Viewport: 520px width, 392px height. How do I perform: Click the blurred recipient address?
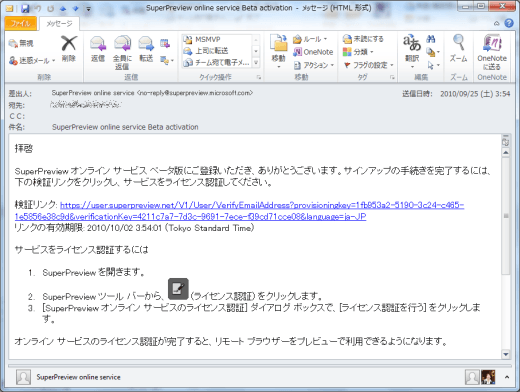tap(85, 105)
